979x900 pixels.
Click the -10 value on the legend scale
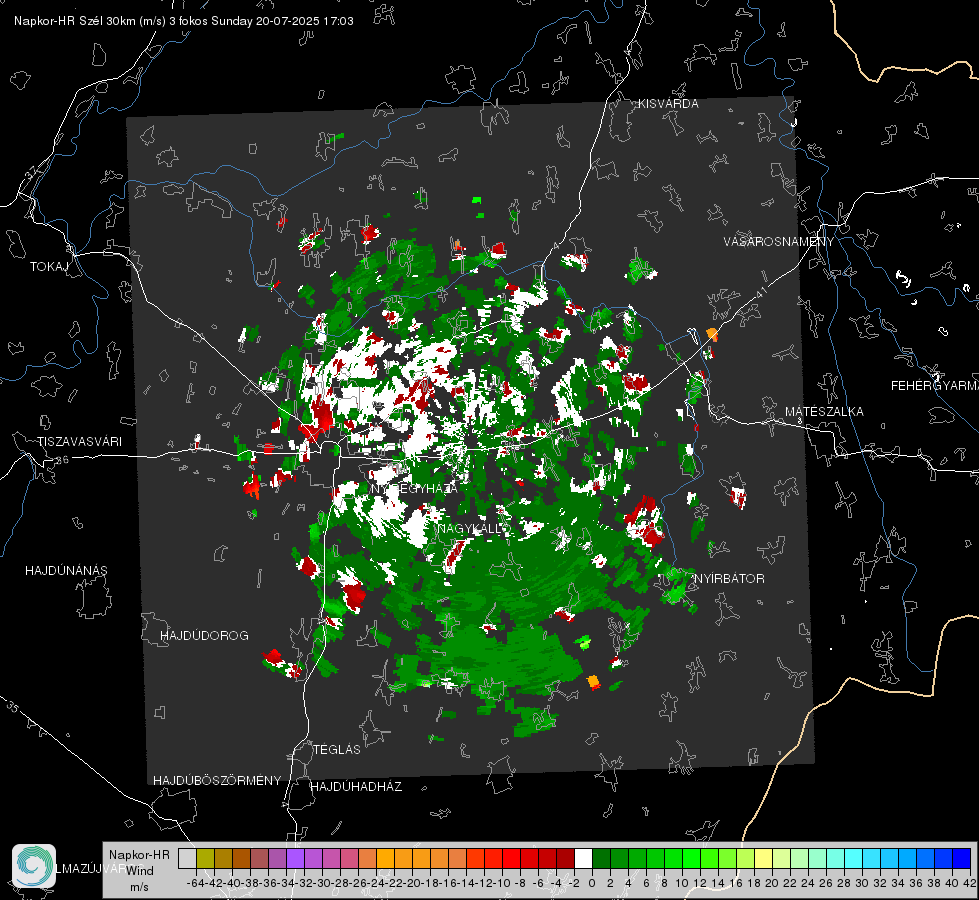coord(502,883)
